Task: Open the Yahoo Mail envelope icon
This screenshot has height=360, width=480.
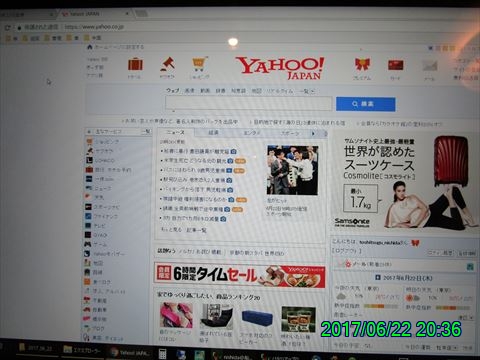Action: tap(430, 65)
